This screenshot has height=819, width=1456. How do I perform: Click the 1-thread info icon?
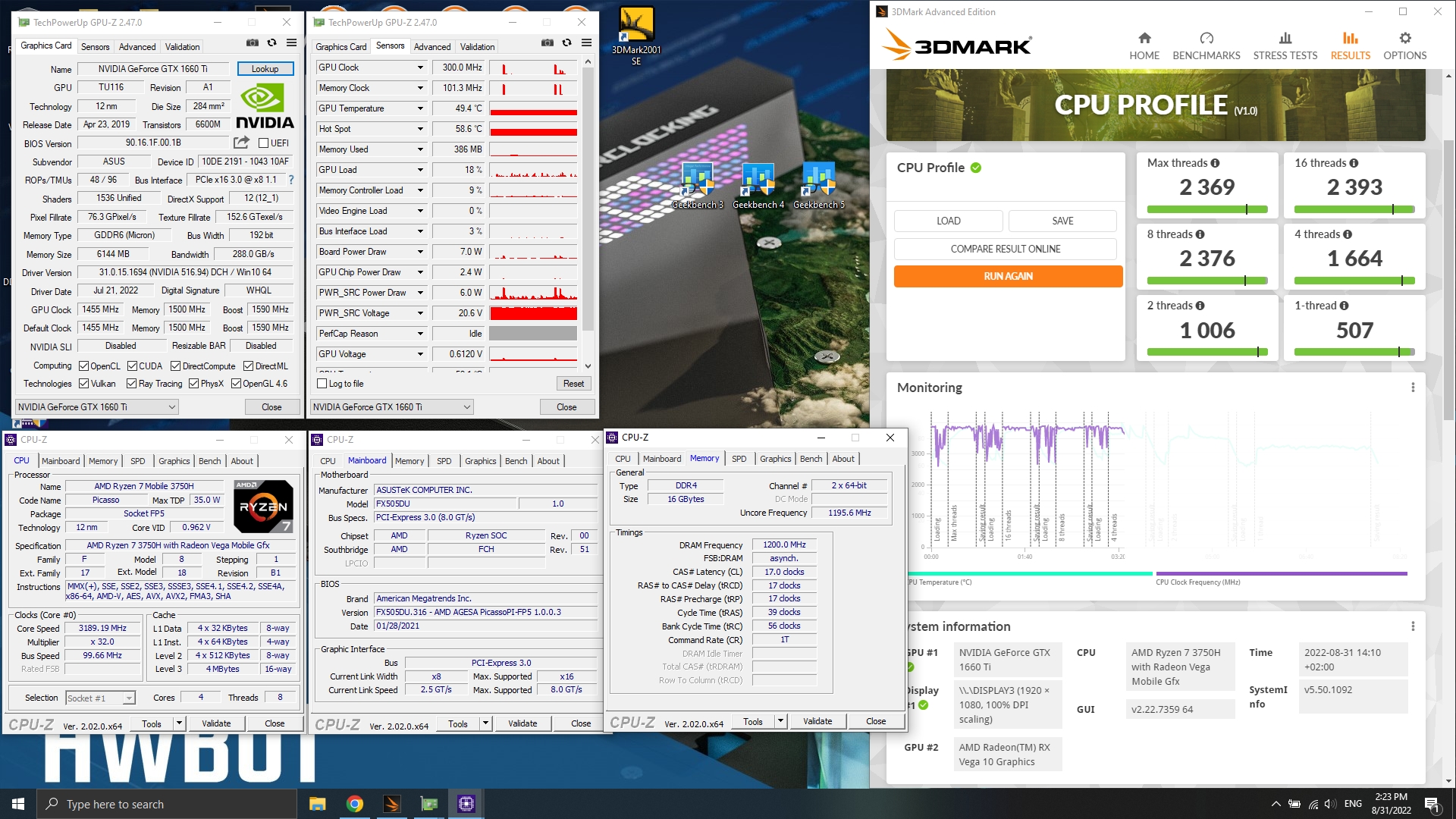pyautogui.click(x=1344, y=306)
